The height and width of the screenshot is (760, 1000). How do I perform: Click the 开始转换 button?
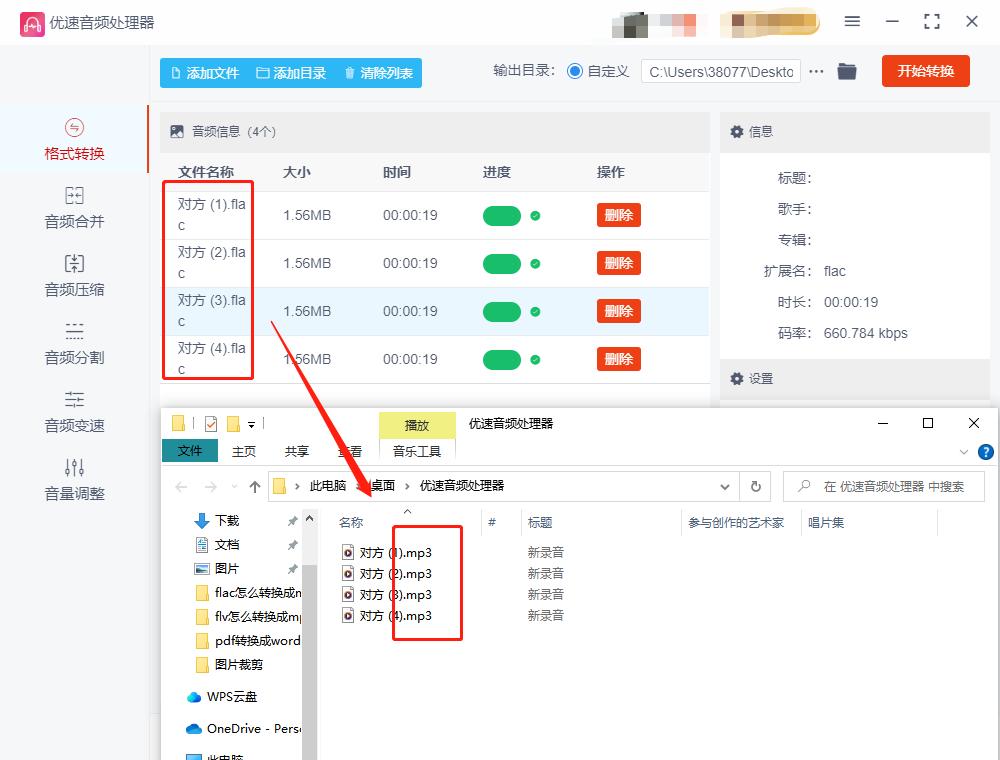[x=925, y=72]
